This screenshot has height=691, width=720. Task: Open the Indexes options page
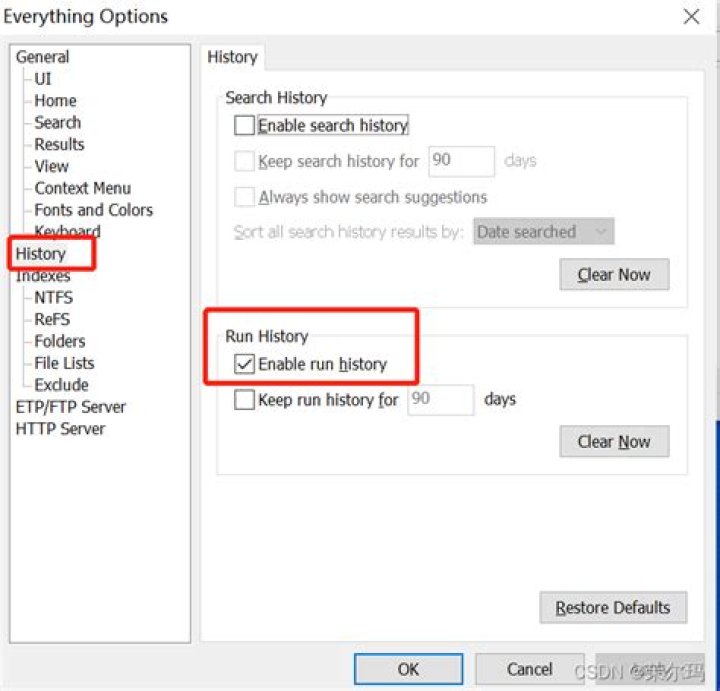tap(43, 275)
